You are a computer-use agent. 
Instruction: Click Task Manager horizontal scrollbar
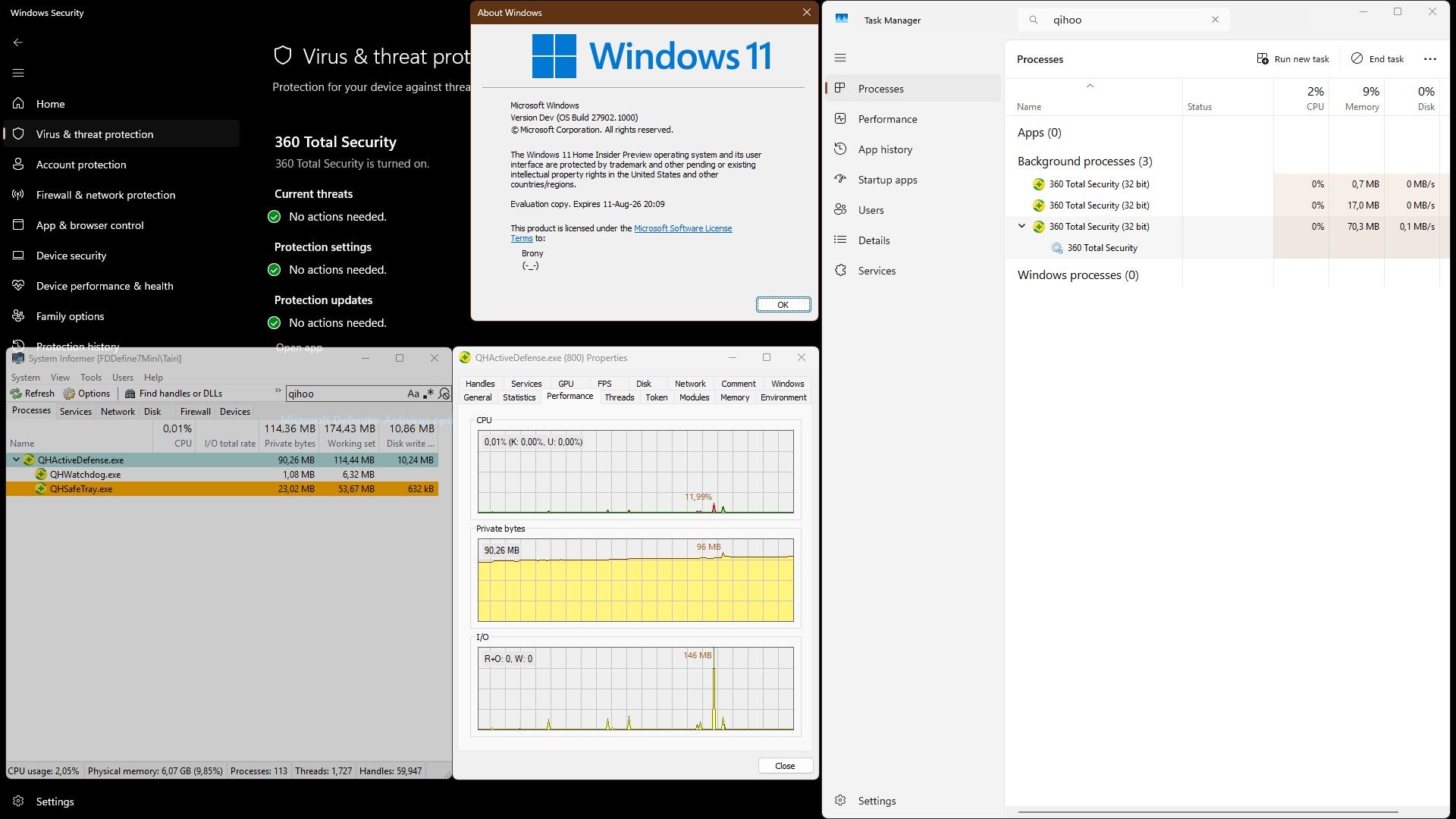[1207, 812]
